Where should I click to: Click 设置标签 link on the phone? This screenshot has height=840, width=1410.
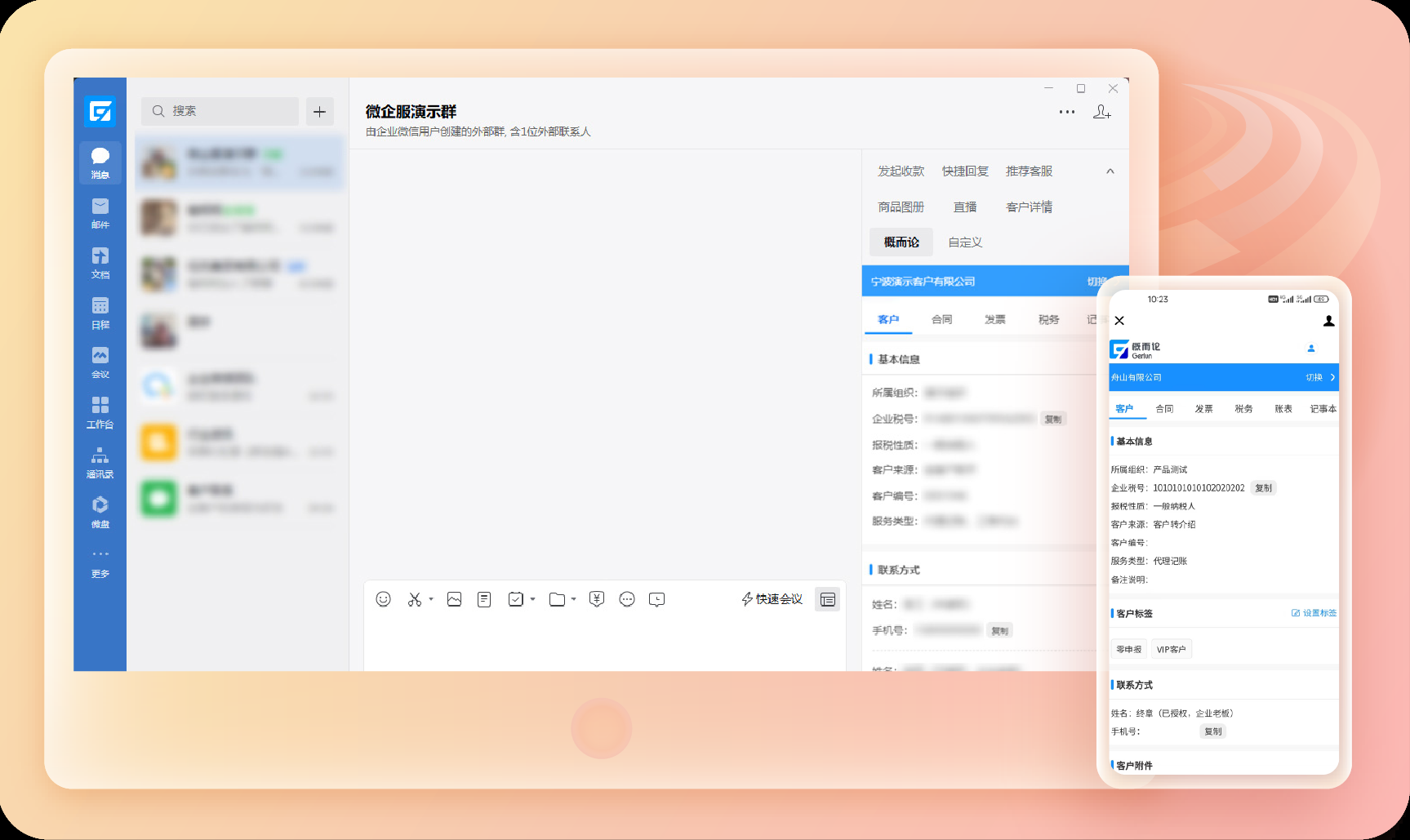[x=1314, y=613]
